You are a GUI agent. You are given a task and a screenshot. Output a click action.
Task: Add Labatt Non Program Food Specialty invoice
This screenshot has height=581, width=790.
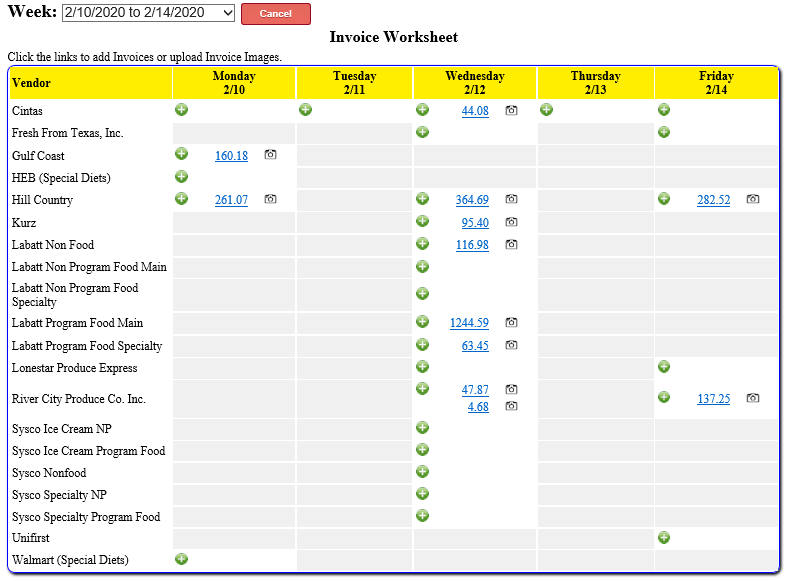click(422, 293)
